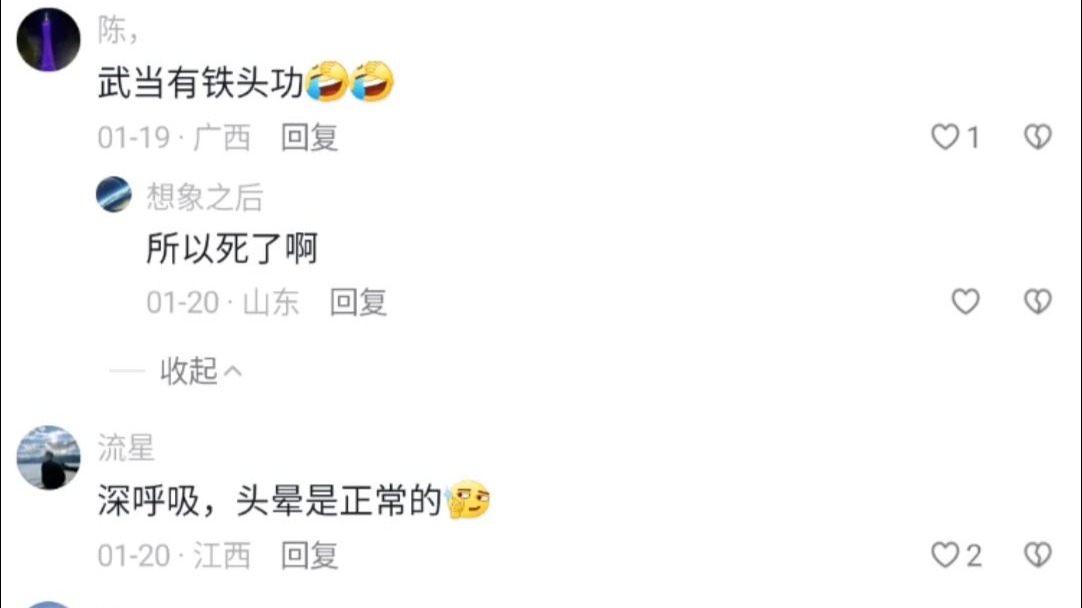This screenshot has width=1082, height=608.
Task: Open 陈's profile avatar
Action: click(48, 39)
